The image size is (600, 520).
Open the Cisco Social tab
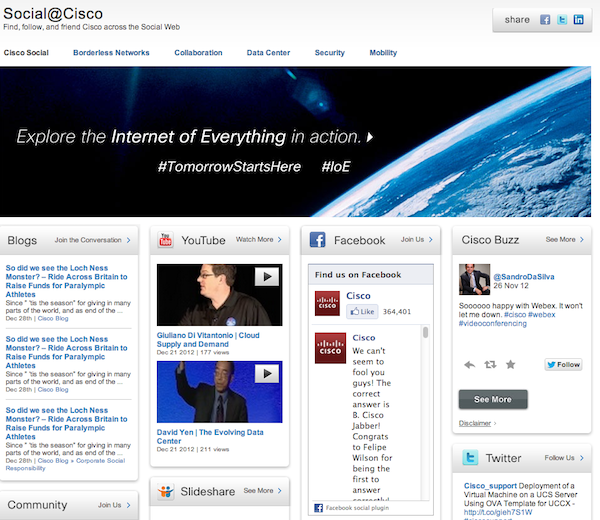tap(26, 53)
